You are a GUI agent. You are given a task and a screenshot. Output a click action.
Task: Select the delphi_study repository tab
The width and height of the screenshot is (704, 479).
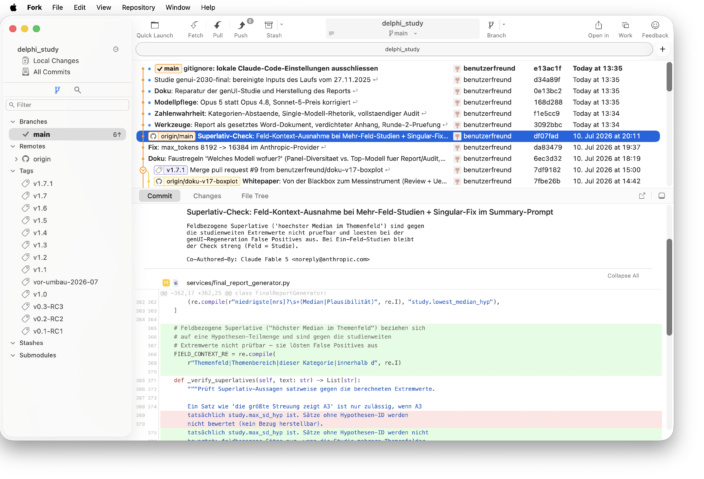(394, 49)
